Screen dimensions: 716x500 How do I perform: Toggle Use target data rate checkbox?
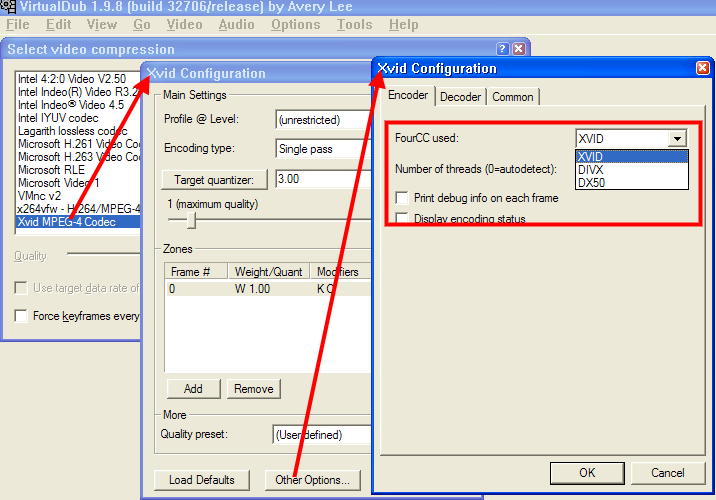click(x=21, y=288)
